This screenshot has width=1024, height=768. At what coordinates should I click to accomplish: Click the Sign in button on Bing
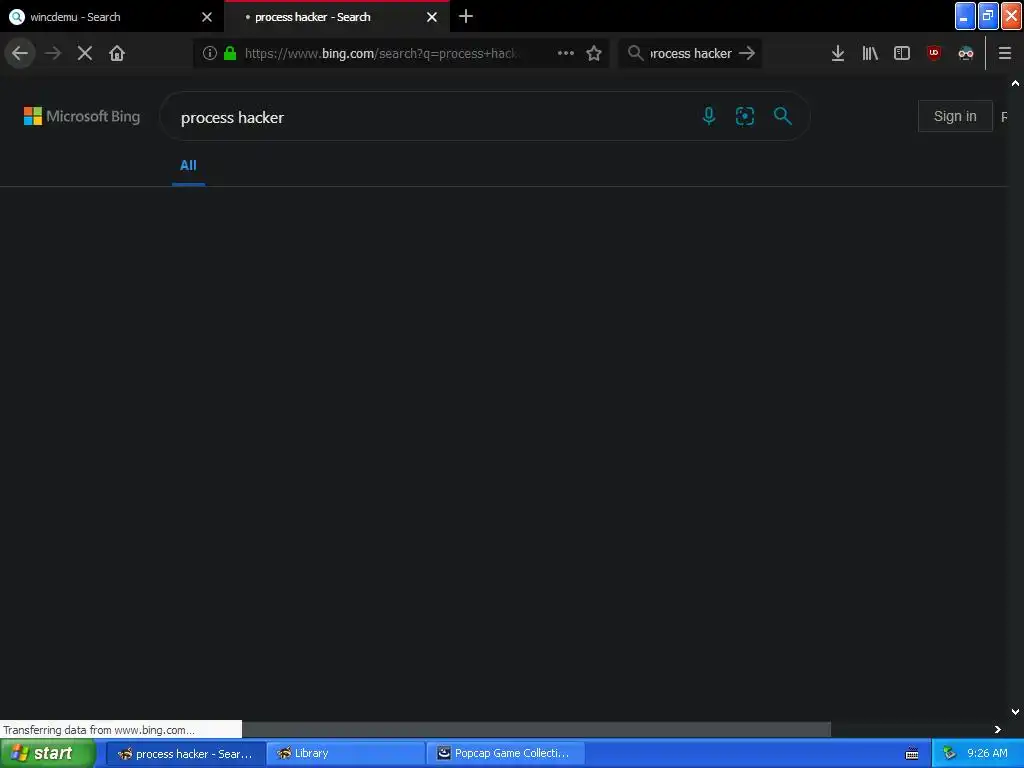click(x=955, y=116)
